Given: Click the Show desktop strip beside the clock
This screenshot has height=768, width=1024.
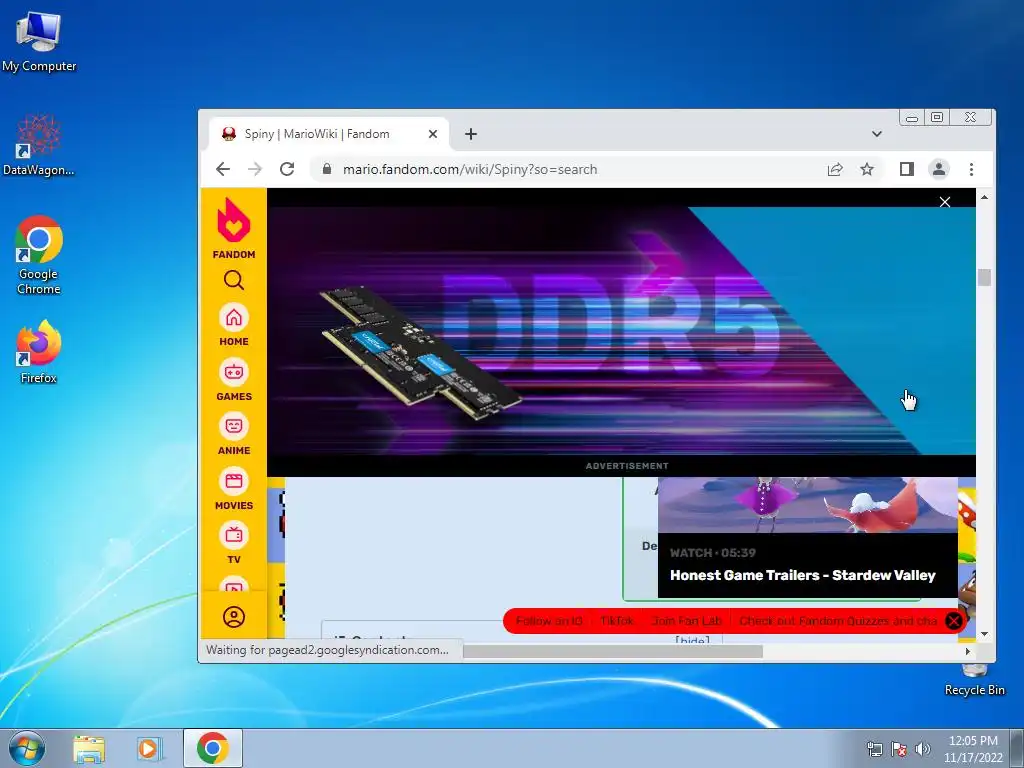Looking at the screenshot, I should click(1017, 748).
